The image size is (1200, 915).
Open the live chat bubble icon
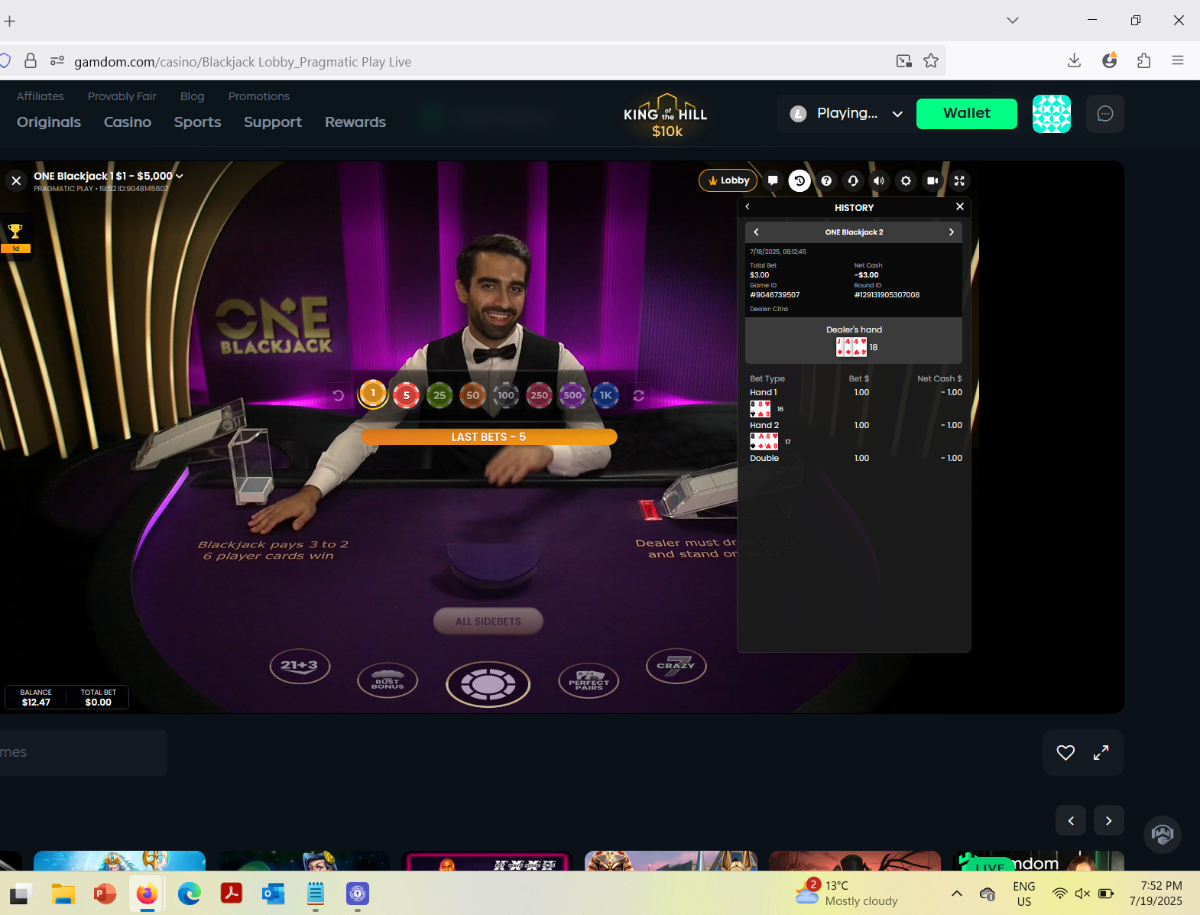773,181
